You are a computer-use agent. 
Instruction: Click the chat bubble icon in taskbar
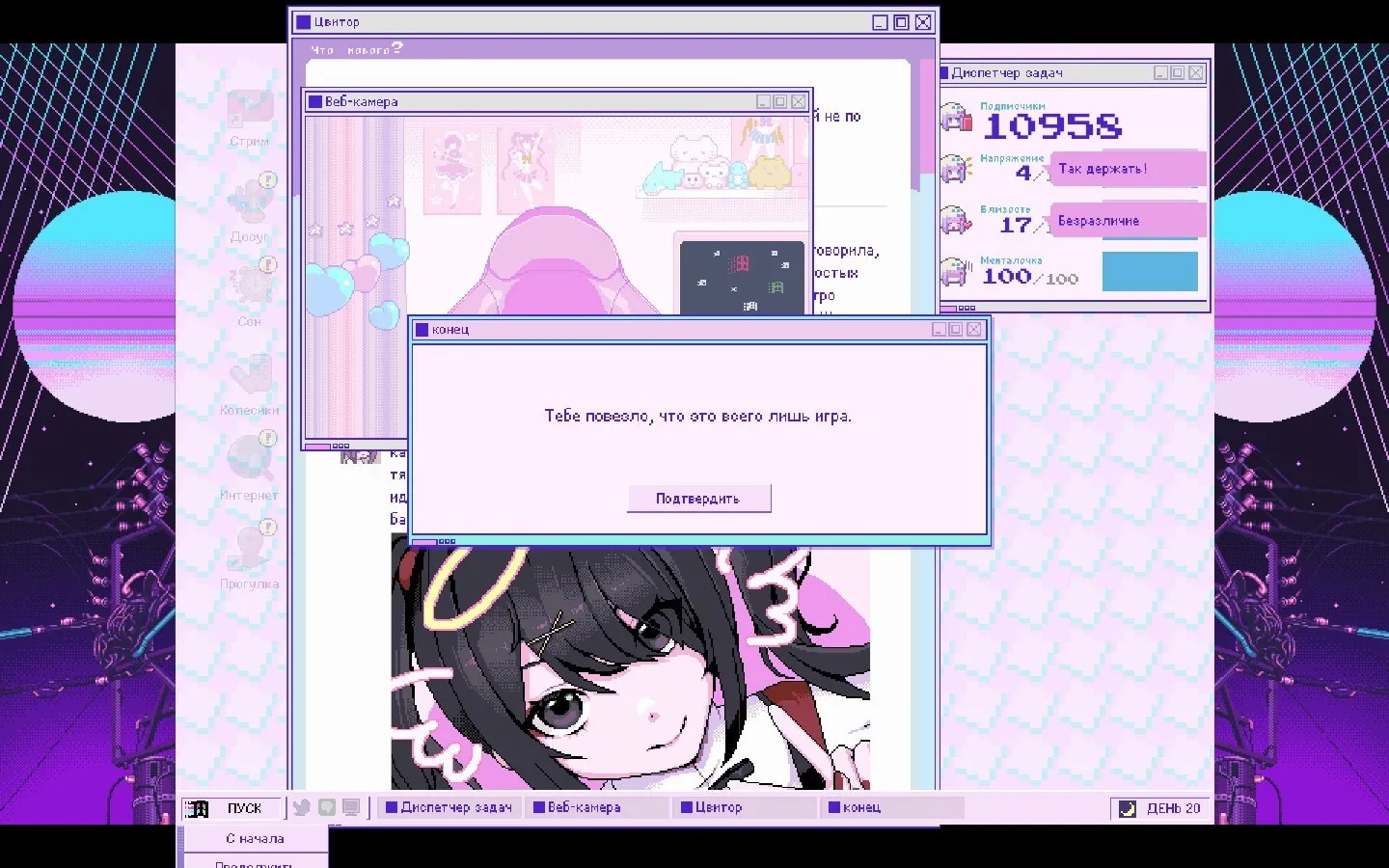click(x=327, y=808)
